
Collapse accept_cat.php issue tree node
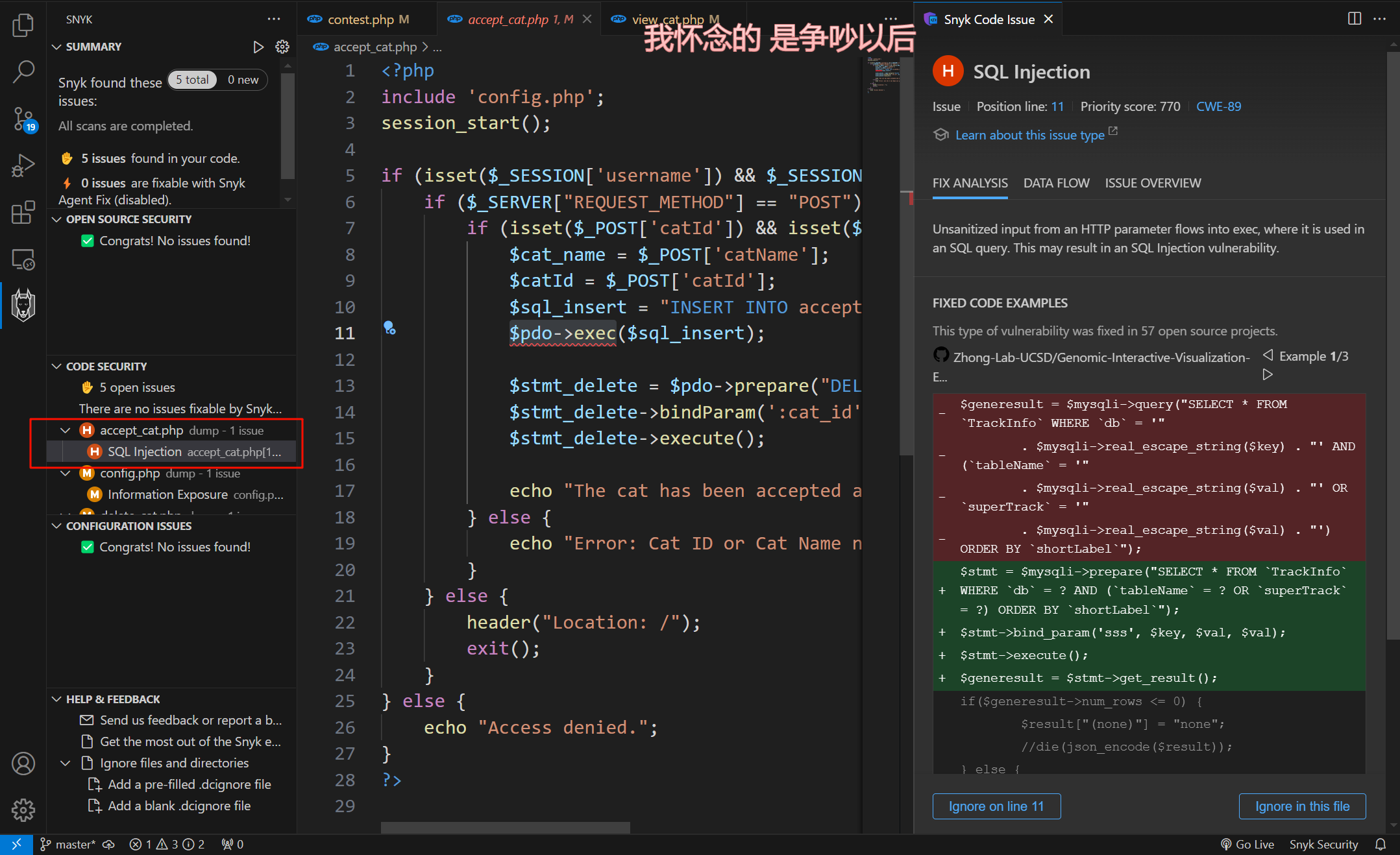pyautogui.click(x=66, y=431)
